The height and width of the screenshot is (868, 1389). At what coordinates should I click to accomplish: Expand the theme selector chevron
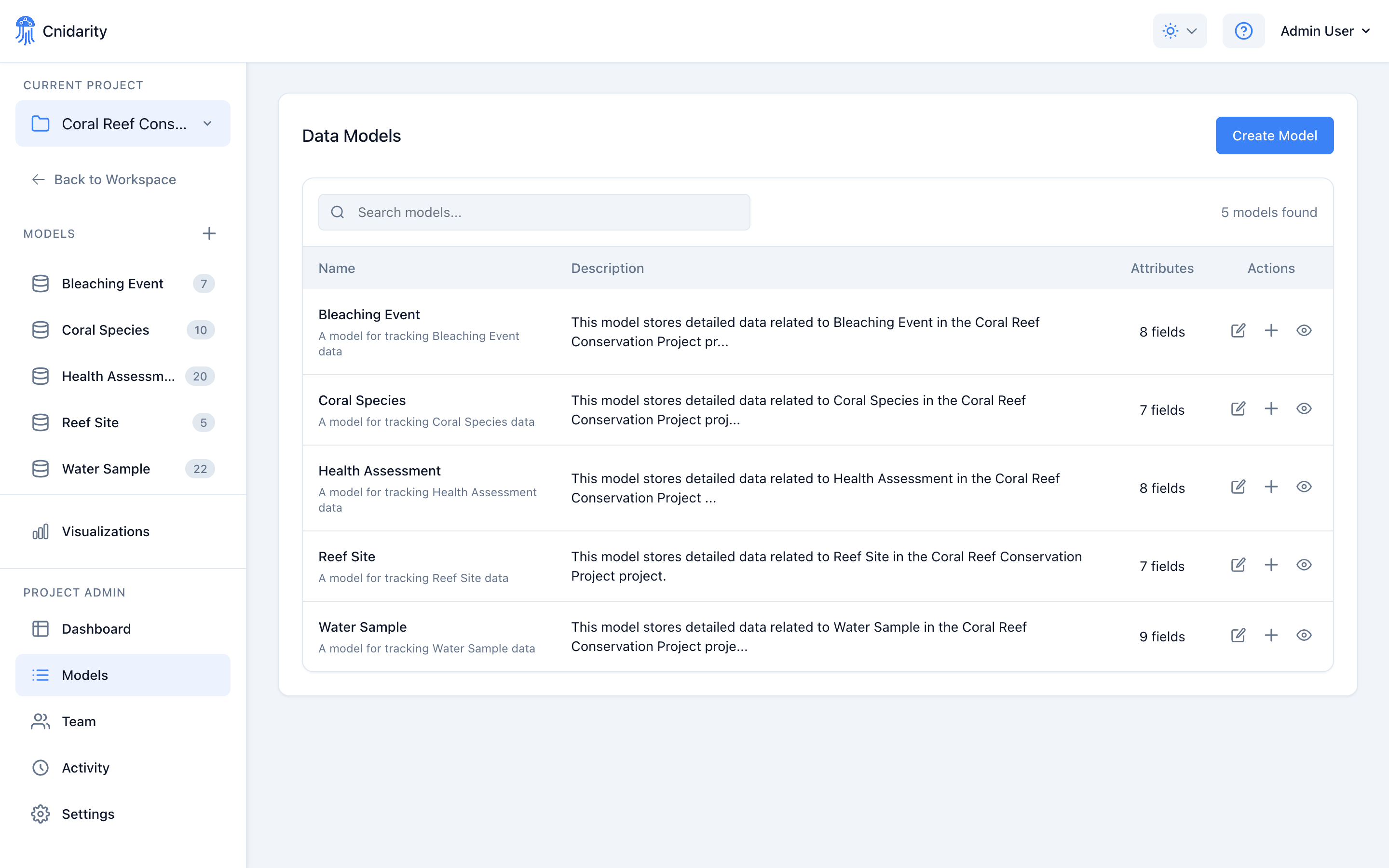tap(1192, 30)
